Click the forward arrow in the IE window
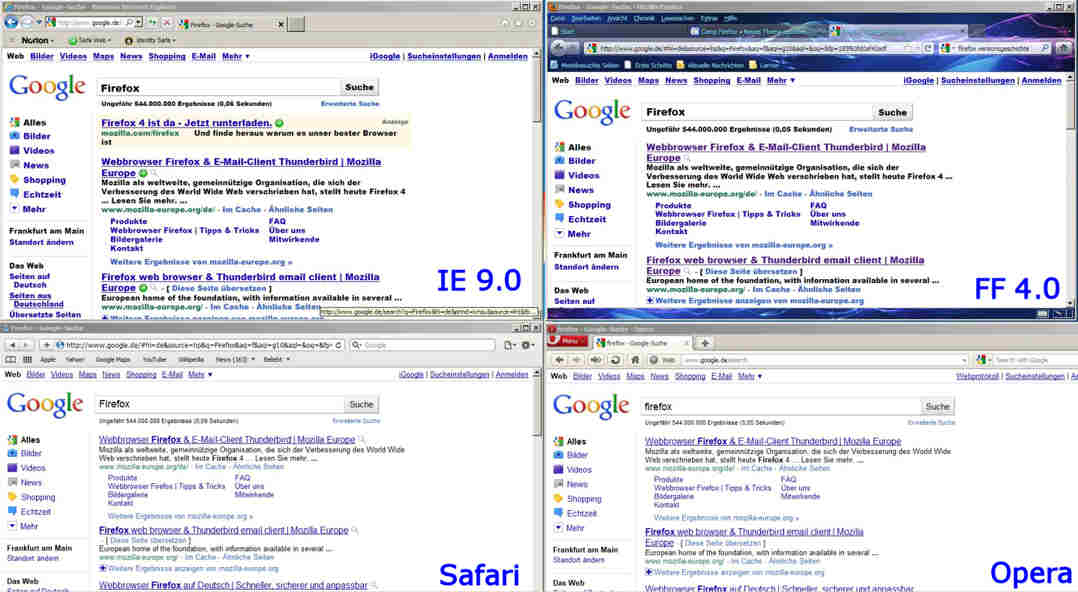This screenshot has height=592, width=1078. 27,23
